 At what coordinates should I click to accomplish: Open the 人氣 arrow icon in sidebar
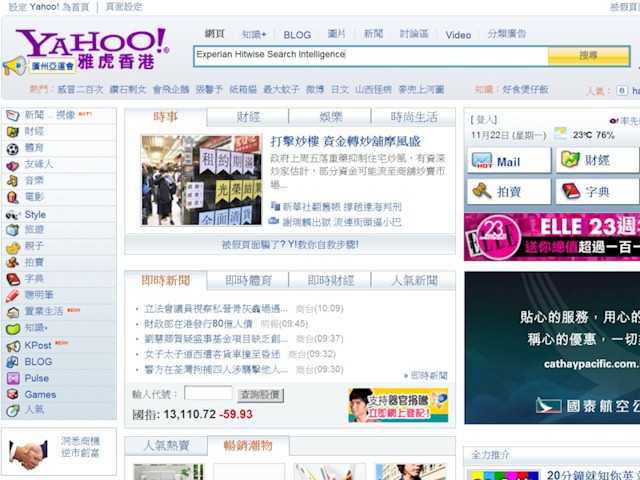(x=13, y=410)
